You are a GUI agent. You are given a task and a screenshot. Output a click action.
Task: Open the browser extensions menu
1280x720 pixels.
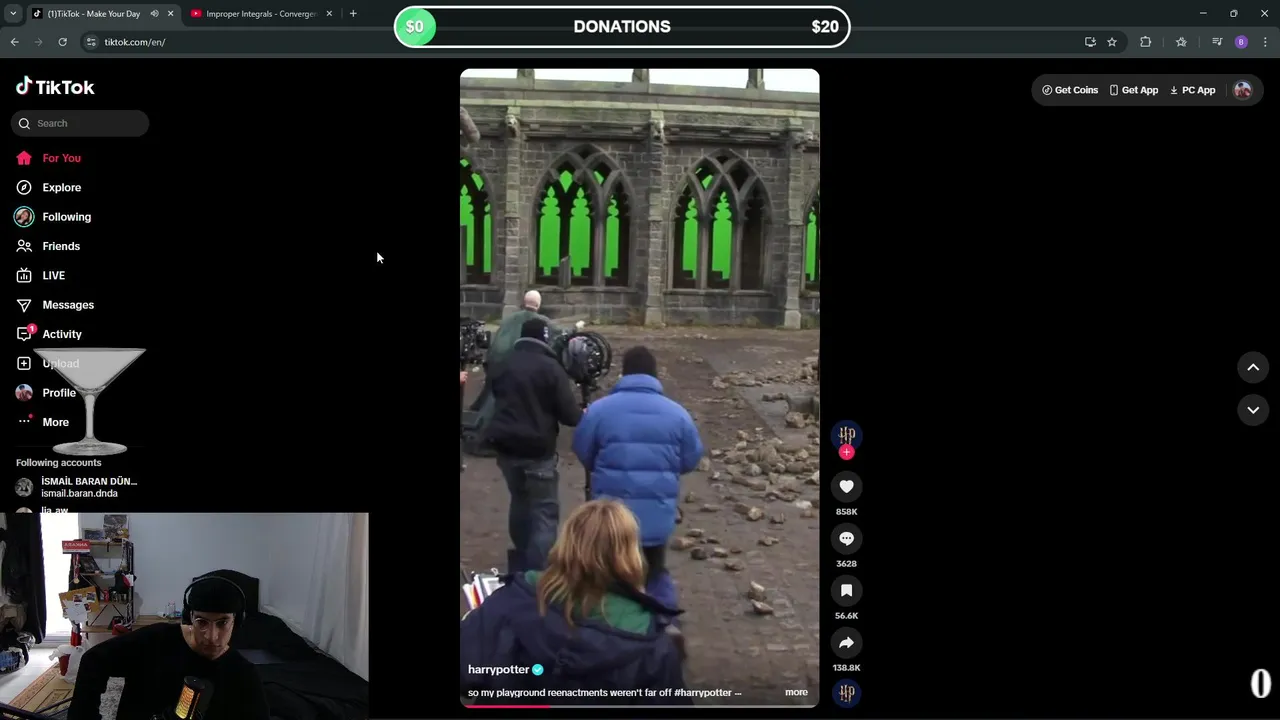tap(1145, 42)
